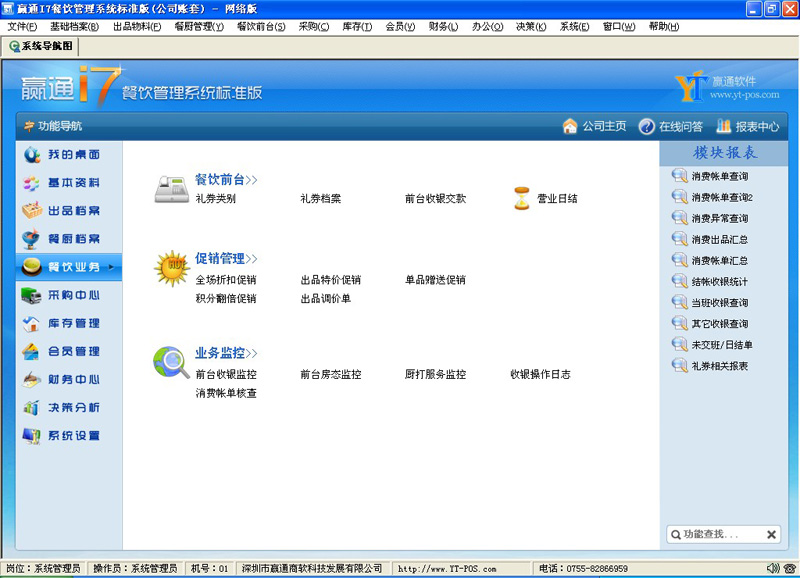This screenshot has height=578, width=800.
Task: Click the 餐饮前台 cash register icon
Action: pyautogui.click(x=171, y=188)
